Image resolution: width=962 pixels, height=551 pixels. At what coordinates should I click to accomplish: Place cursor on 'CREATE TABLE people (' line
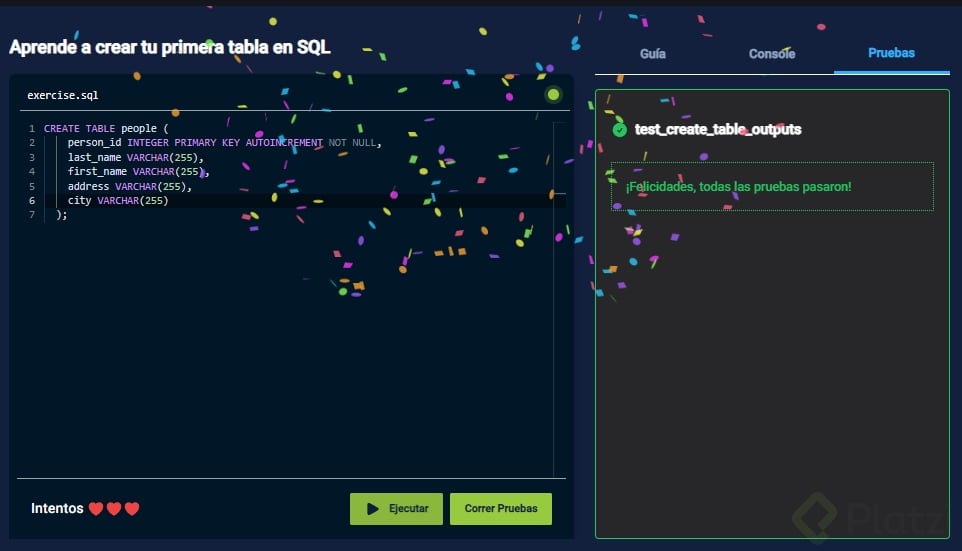point(106,128)
